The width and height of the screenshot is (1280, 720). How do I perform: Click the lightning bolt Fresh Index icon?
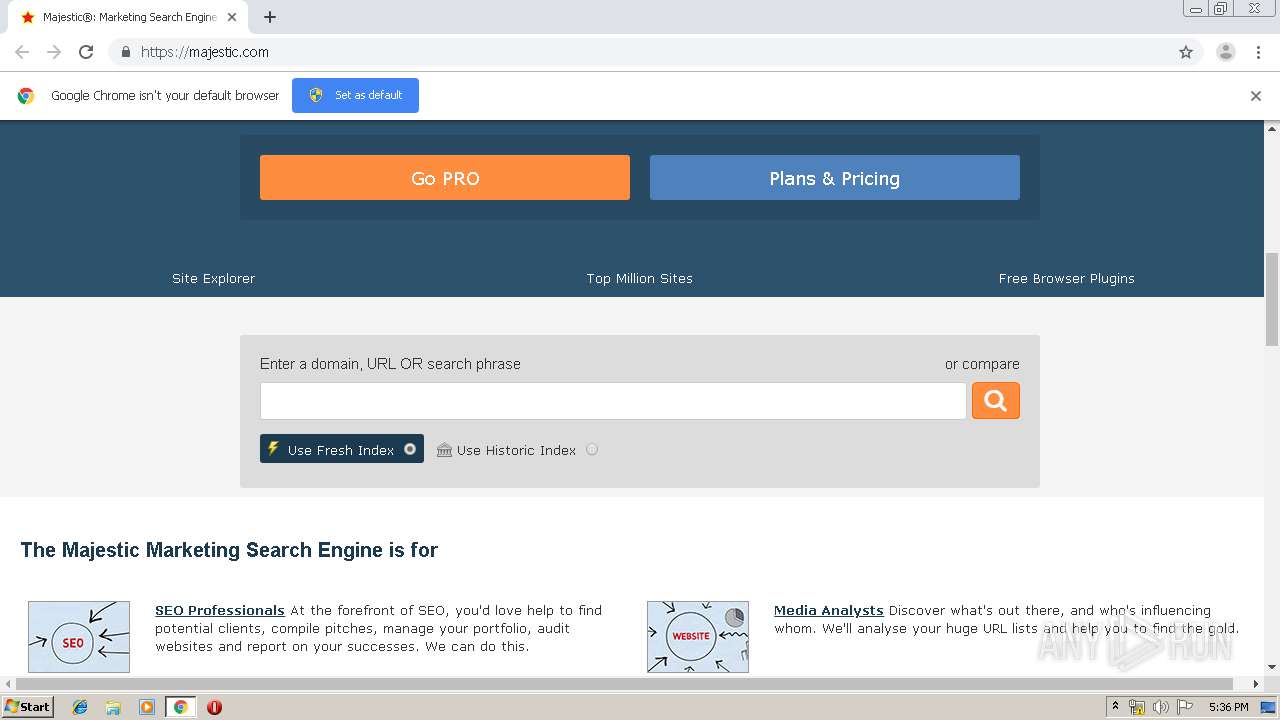coord(273,449)
